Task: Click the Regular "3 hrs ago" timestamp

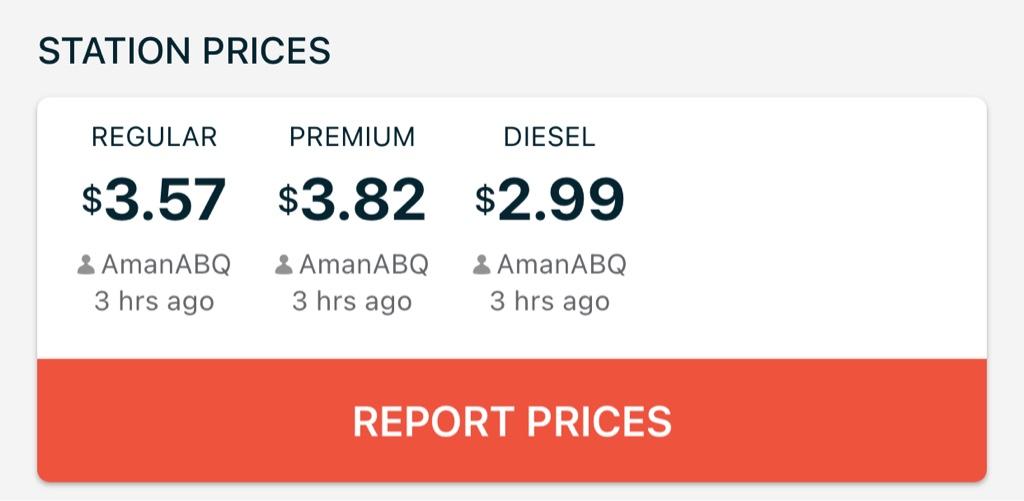Action: point(154,301)
